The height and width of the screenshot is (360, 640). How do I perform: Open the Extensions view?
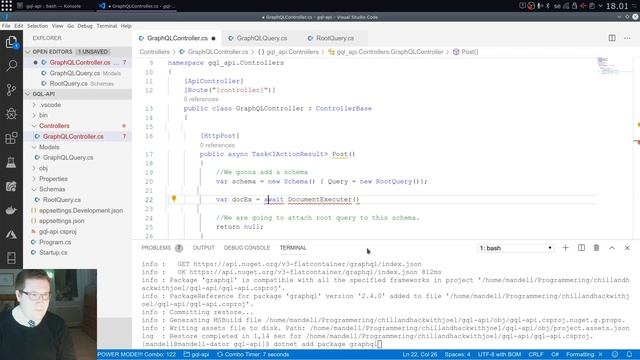click(x=11, y=138)
